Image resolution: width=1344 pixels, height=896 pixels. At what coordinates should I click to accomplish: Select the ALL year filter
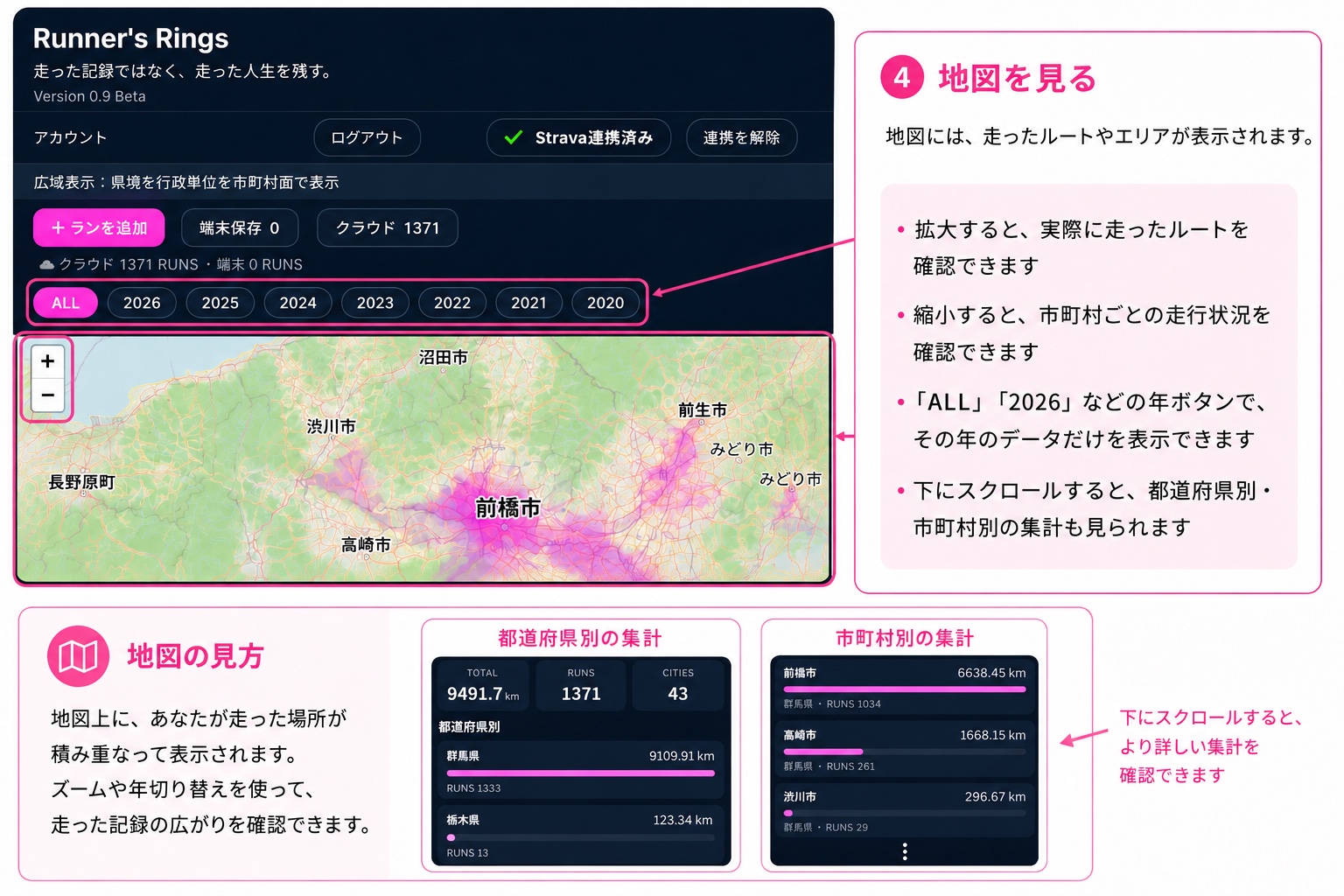coord(66,303)
